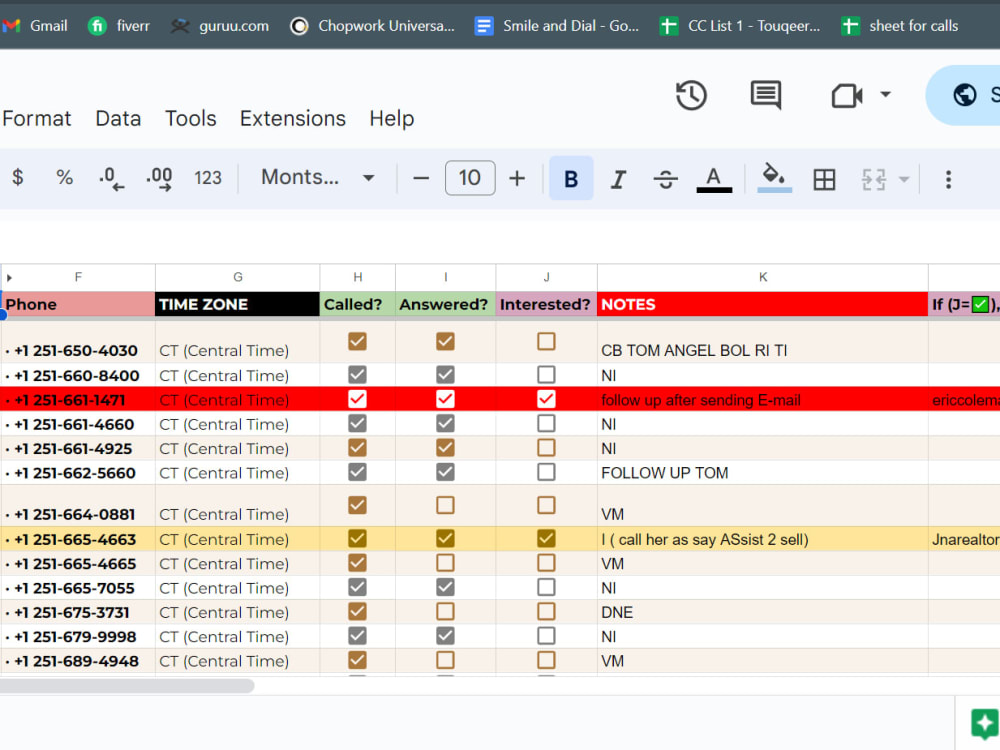Viewport: 1000px width, 750px height.
Task: Open the Tools menu
Action: (191, 119)
